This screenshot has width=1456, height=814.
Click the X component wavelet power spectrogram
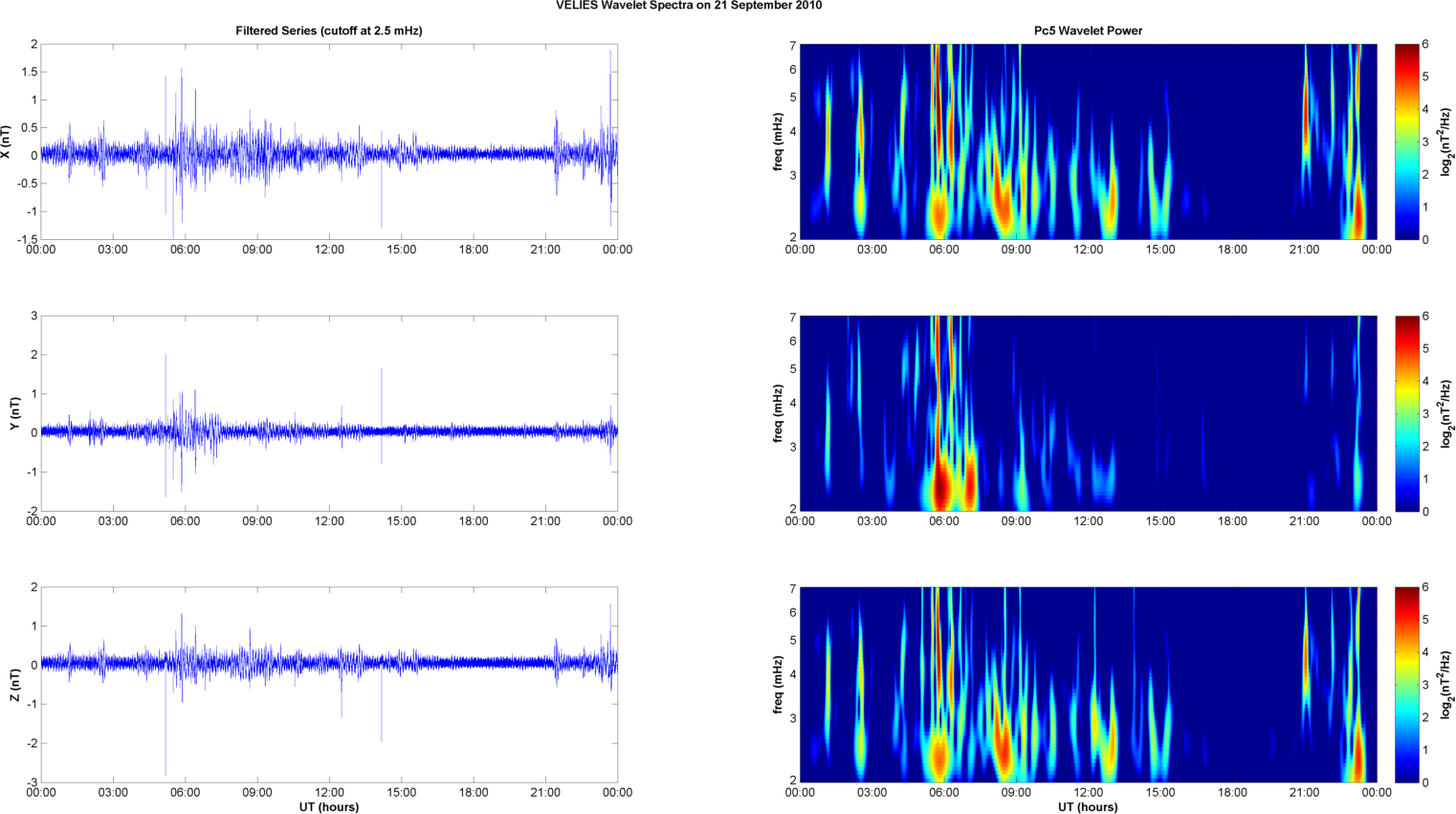click(1088, 142)
